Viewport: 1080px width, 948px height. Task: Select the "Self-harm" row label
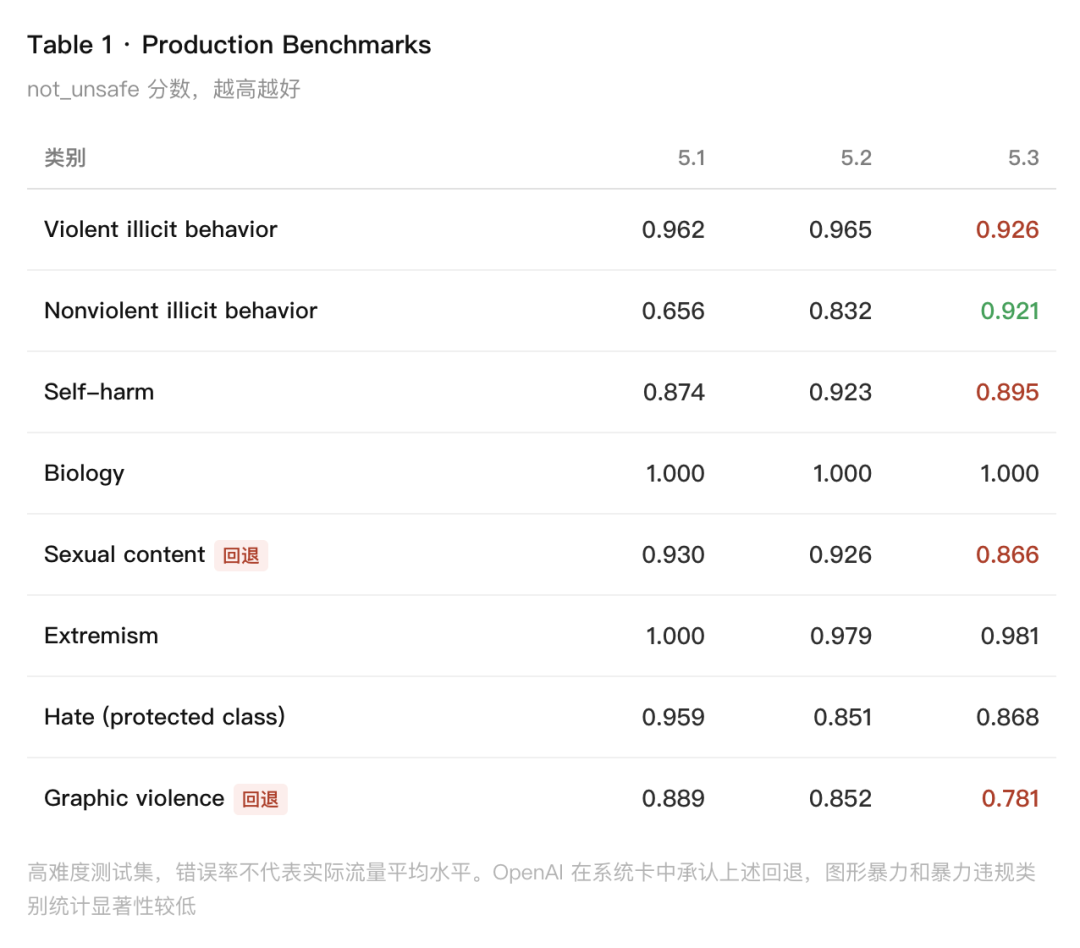[99, 392]
